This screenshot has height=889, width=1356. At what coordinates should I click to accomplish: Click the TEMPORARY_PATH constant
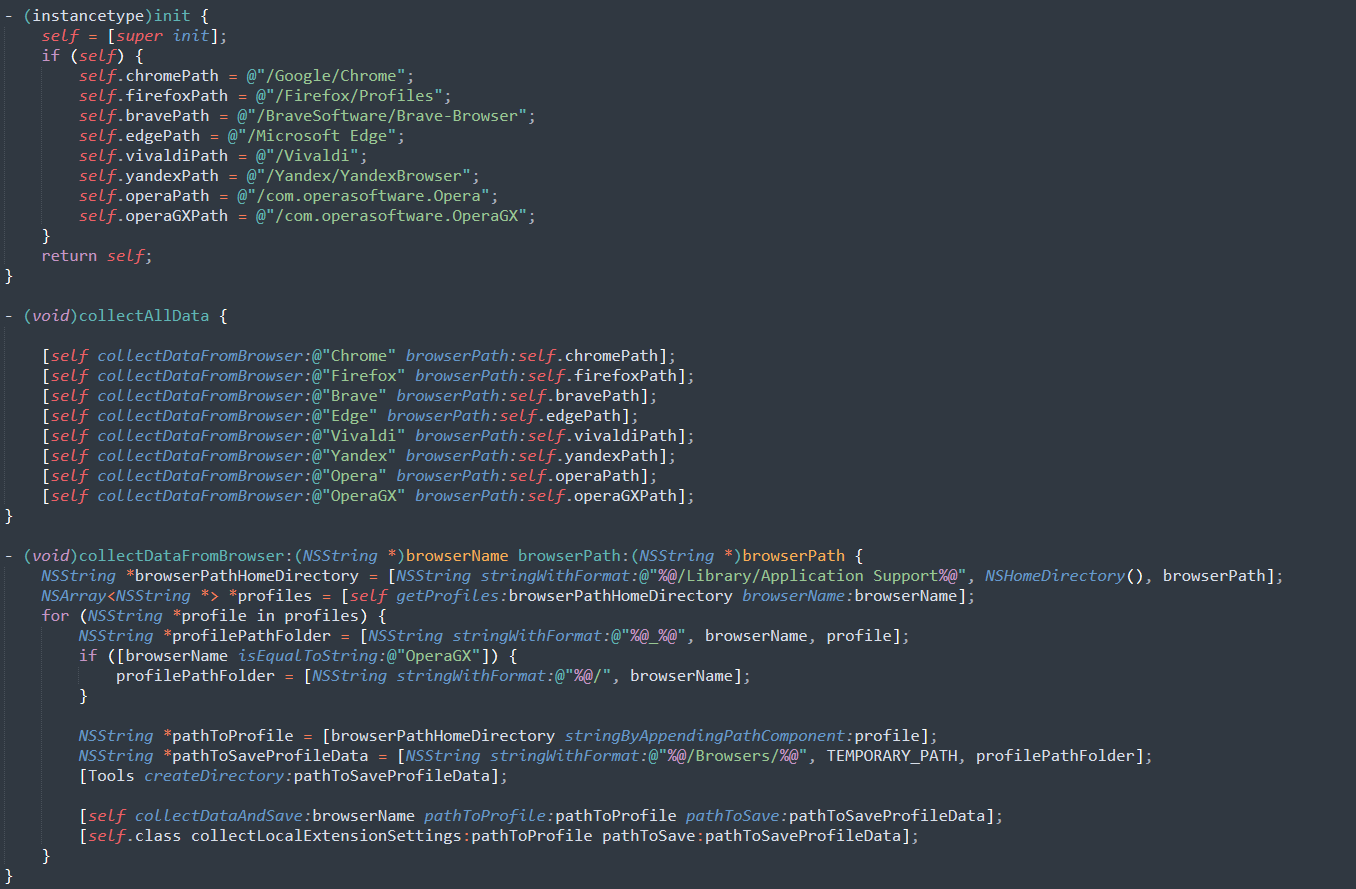891,756
